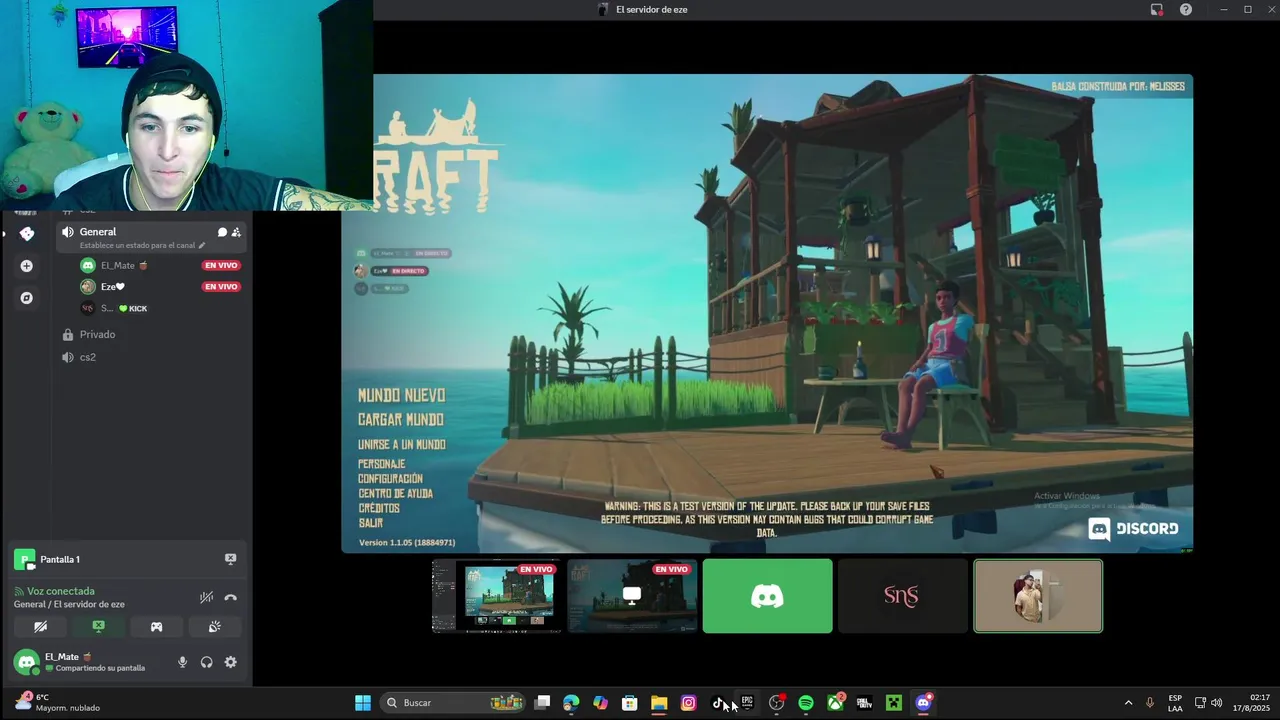Open File Explorer from the taskbar

tap(659, 703)
